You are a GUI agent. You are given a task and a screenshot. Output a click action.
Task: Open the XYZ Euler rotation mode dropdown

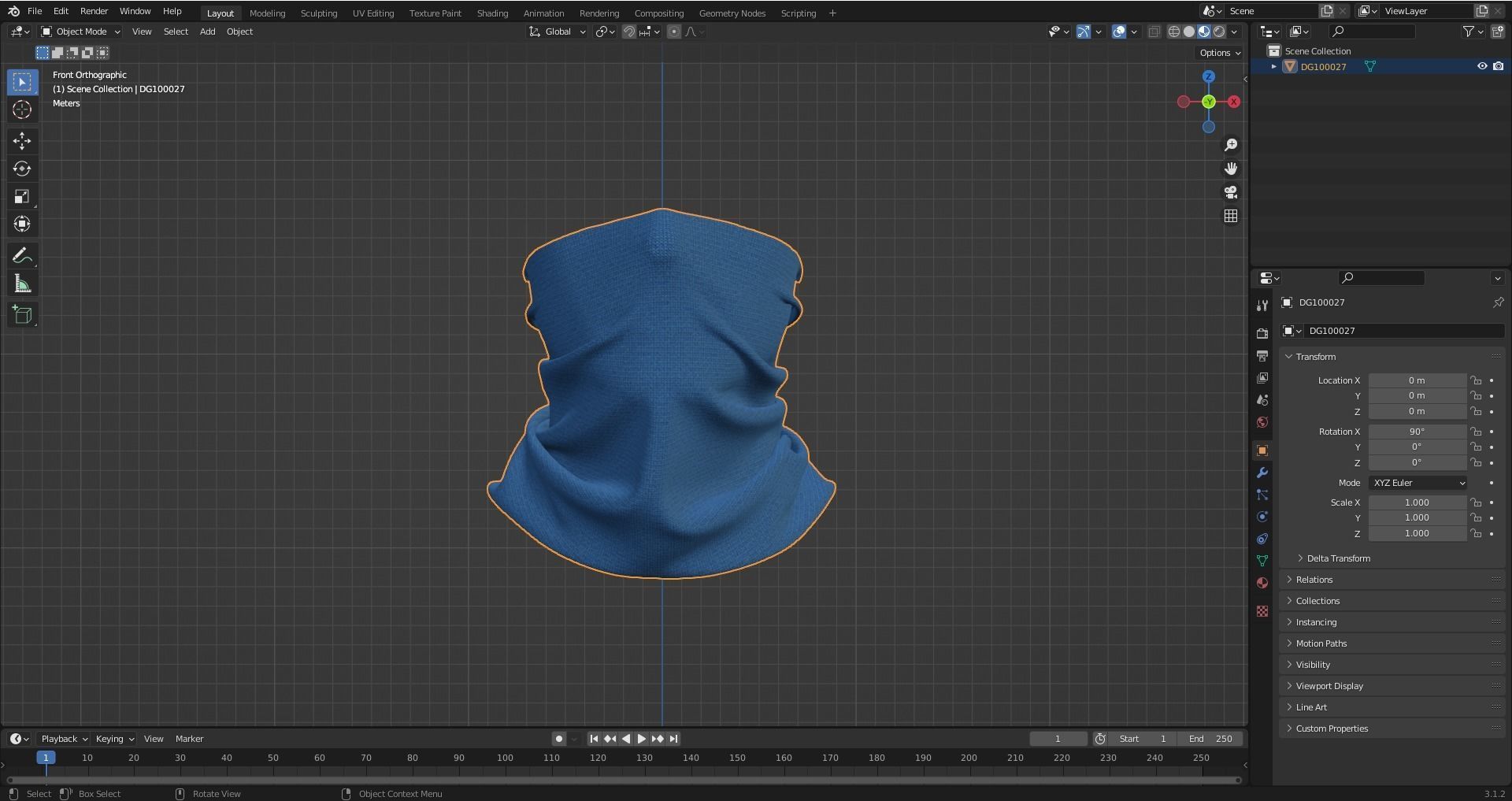(x=1418, y=483)
